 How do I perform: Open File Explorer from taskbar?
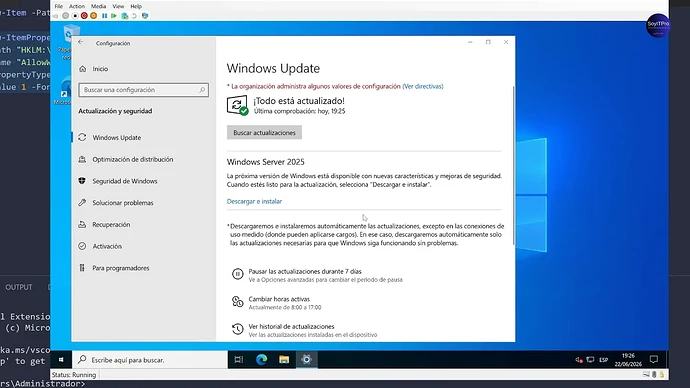(x=284, y=360)
